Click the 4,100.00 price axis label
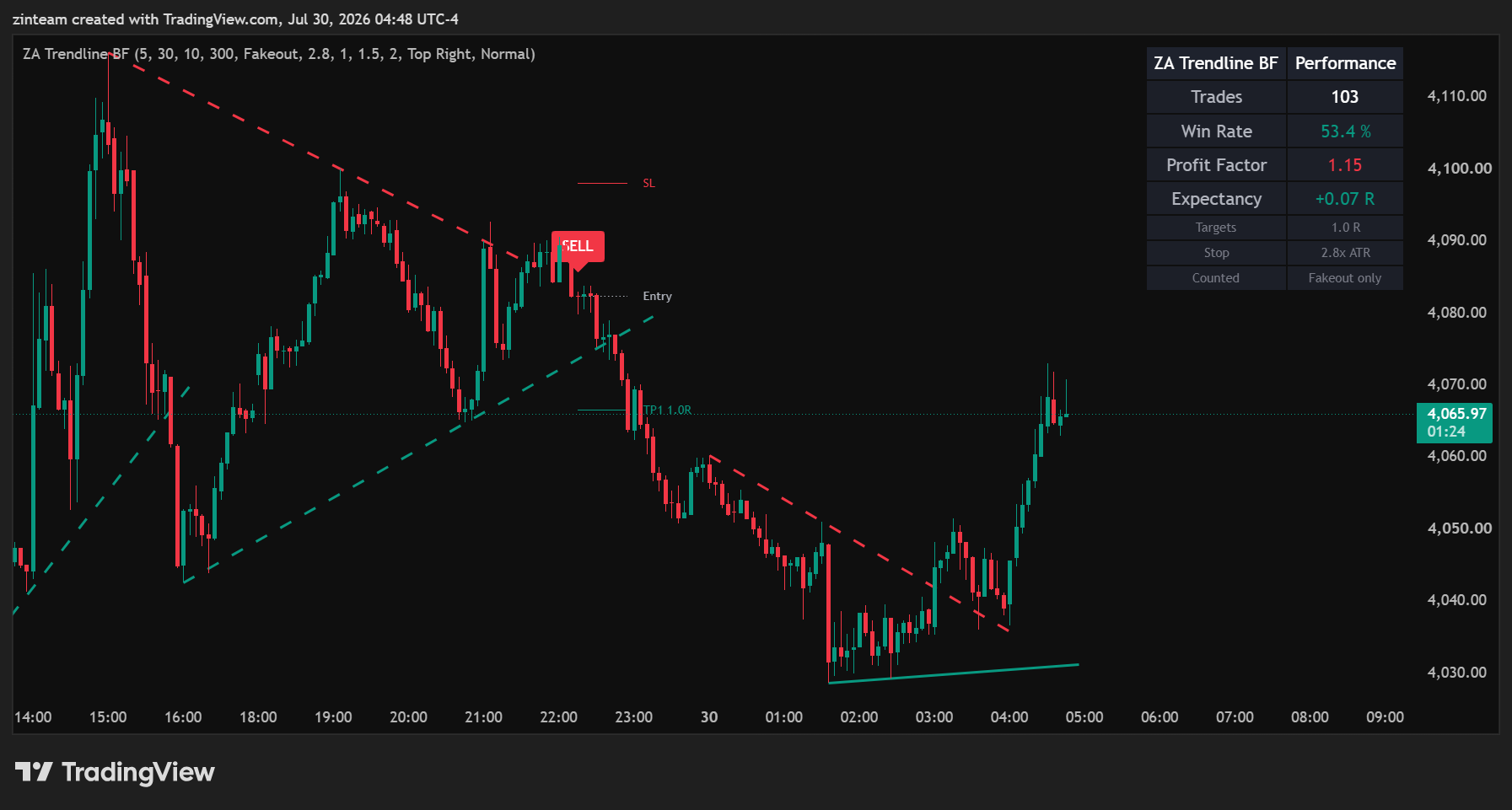 [1459, 169]
